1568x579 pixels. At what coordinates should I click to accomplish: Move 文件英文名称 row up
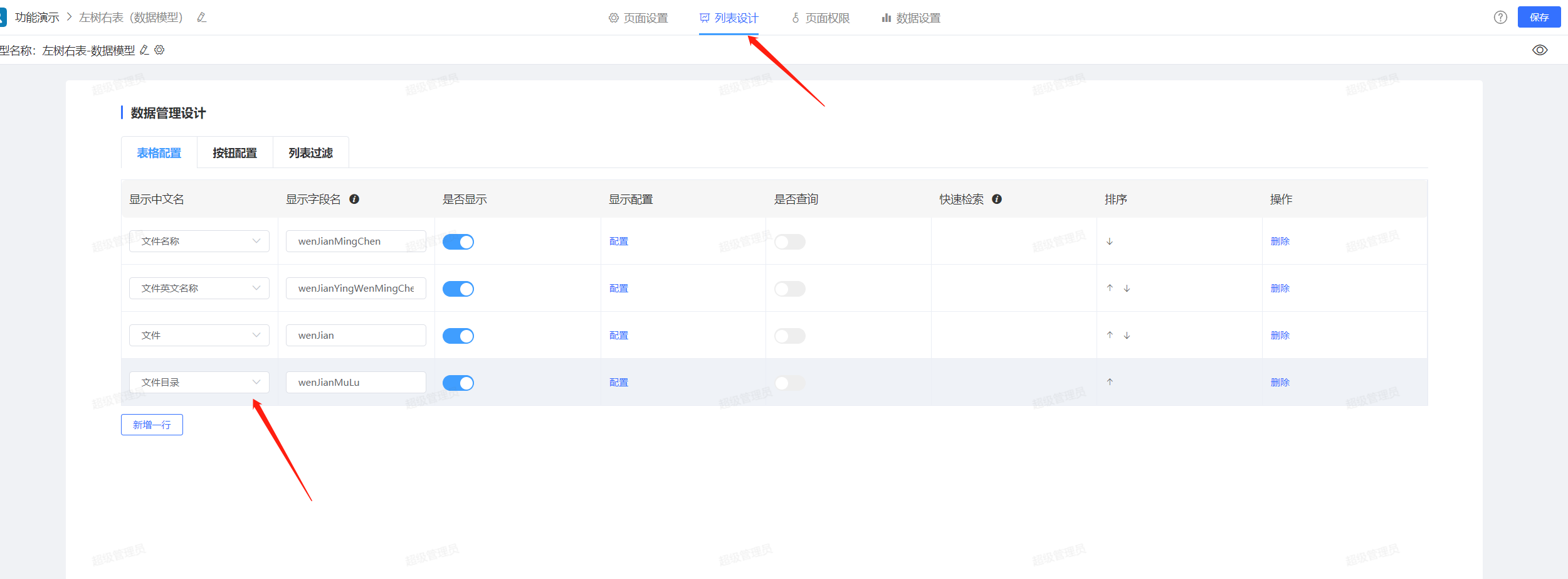point(1110,288)
